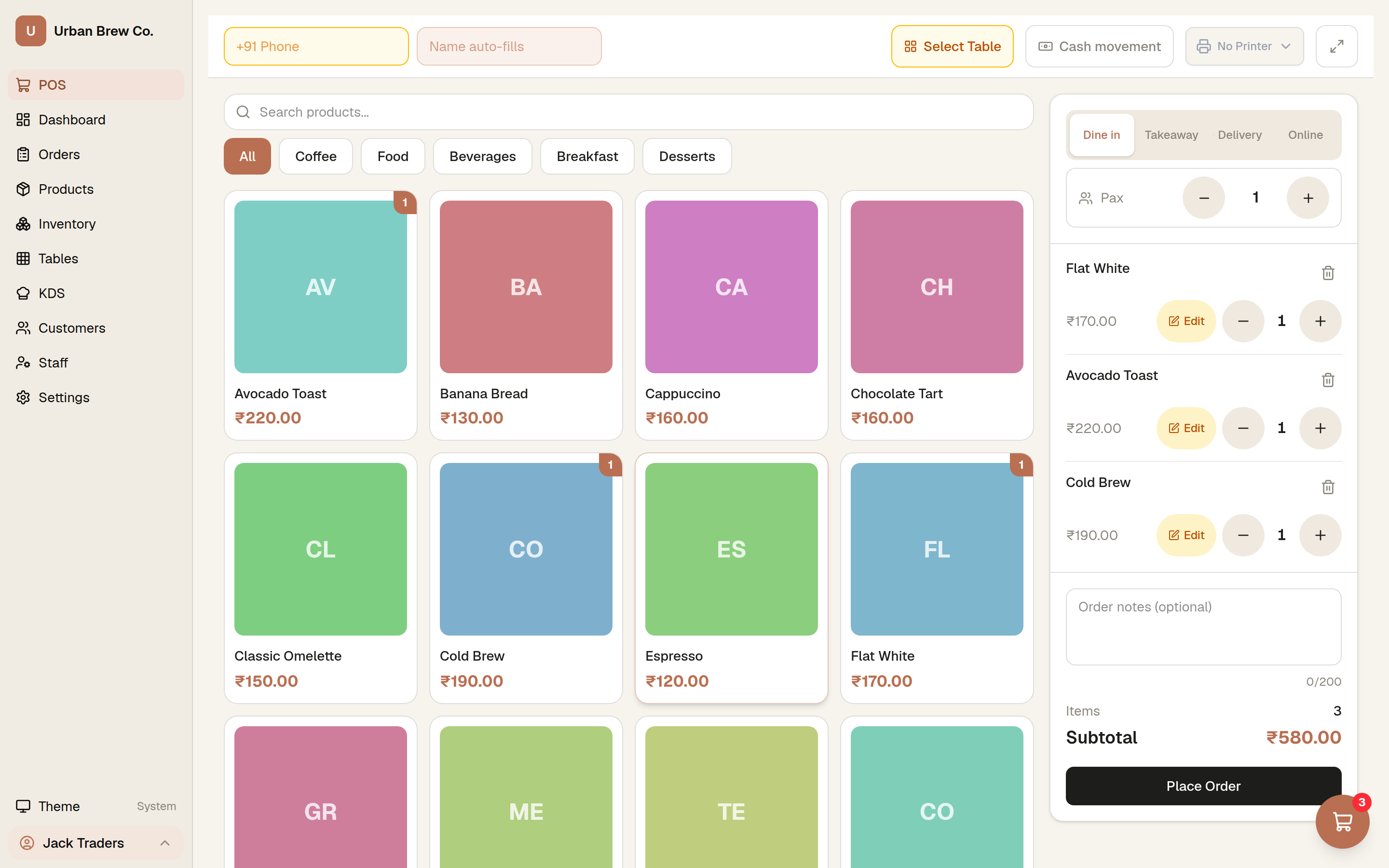Open the Dashboard page

[x=96, y=120]
